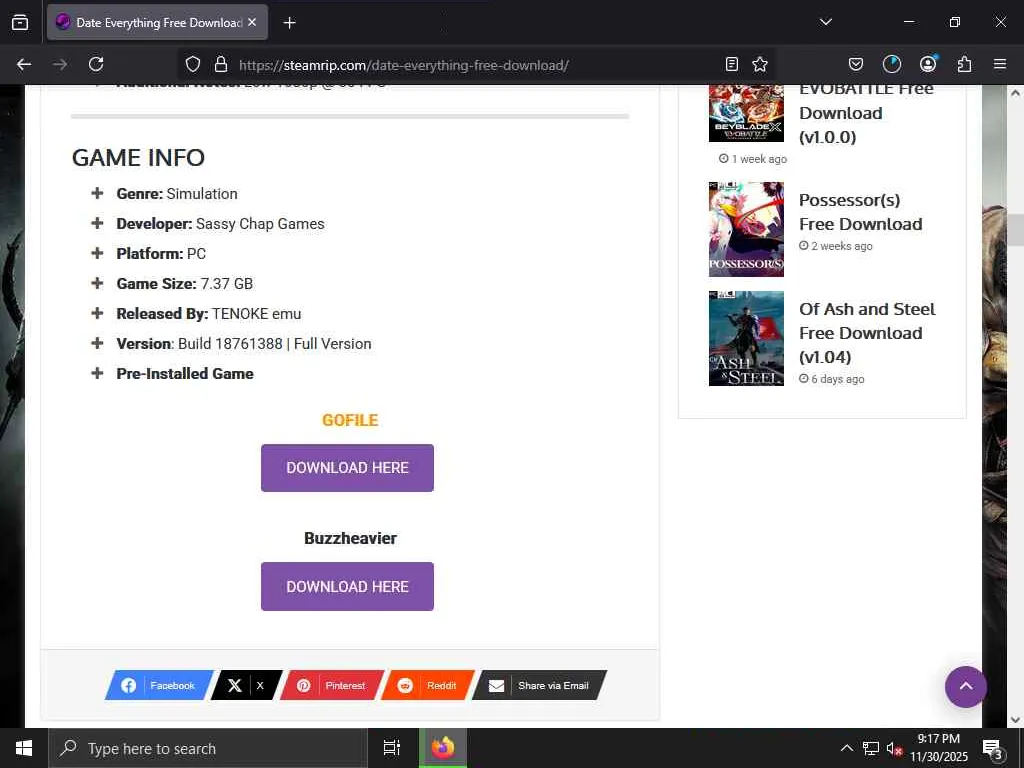Click 'Developer: Sassy Chap Games' list item
The height and width of the screenshot is (768, 1024).
coord(220,224)
